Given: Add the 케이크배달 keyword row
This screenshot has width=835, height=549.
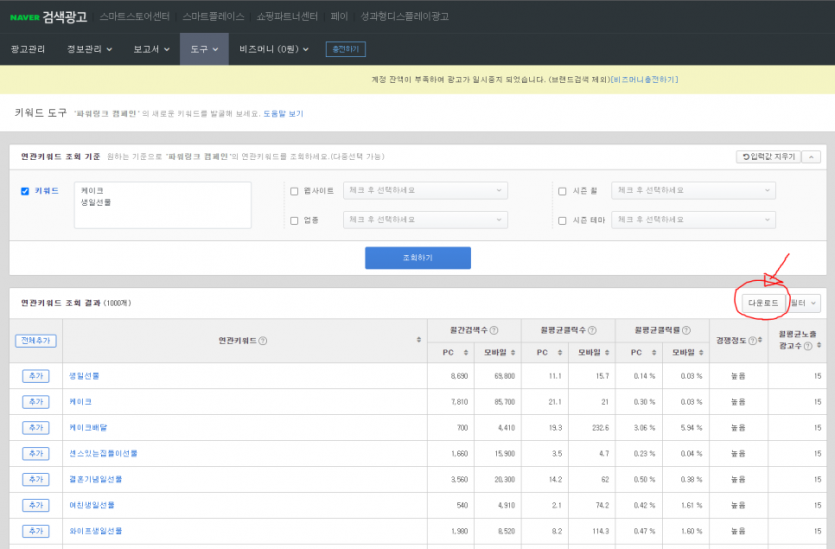Looking at the screenshot, I should point(36,428).
